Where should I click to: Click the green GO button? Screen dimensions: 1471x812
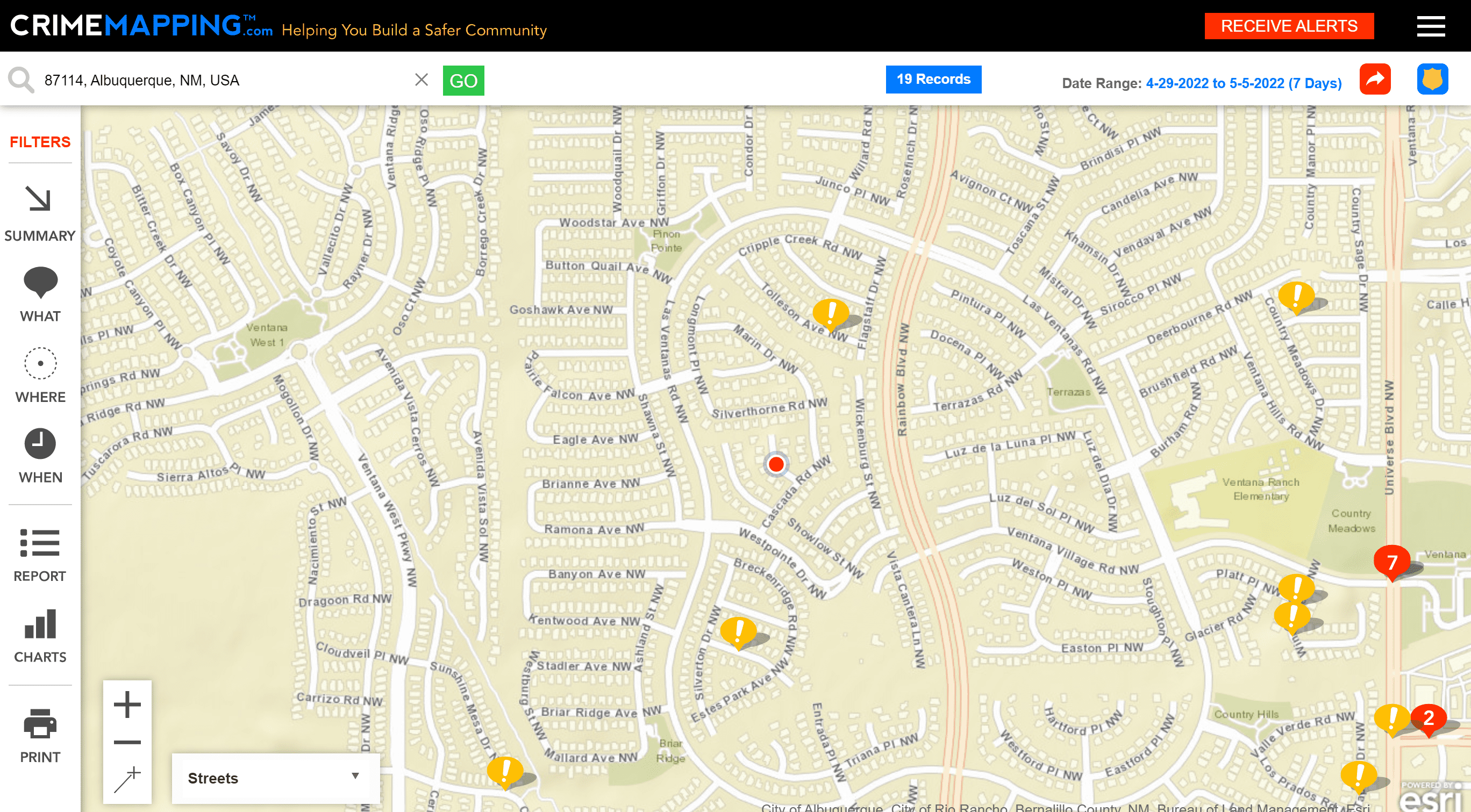(x=463, y=81)
